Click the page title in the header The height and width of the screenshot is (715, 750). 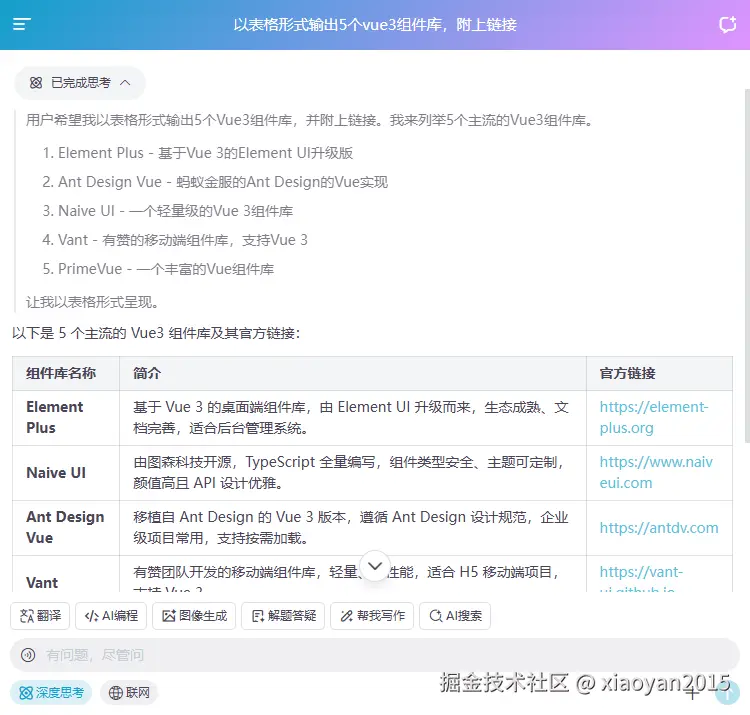(x=375, y=24)
